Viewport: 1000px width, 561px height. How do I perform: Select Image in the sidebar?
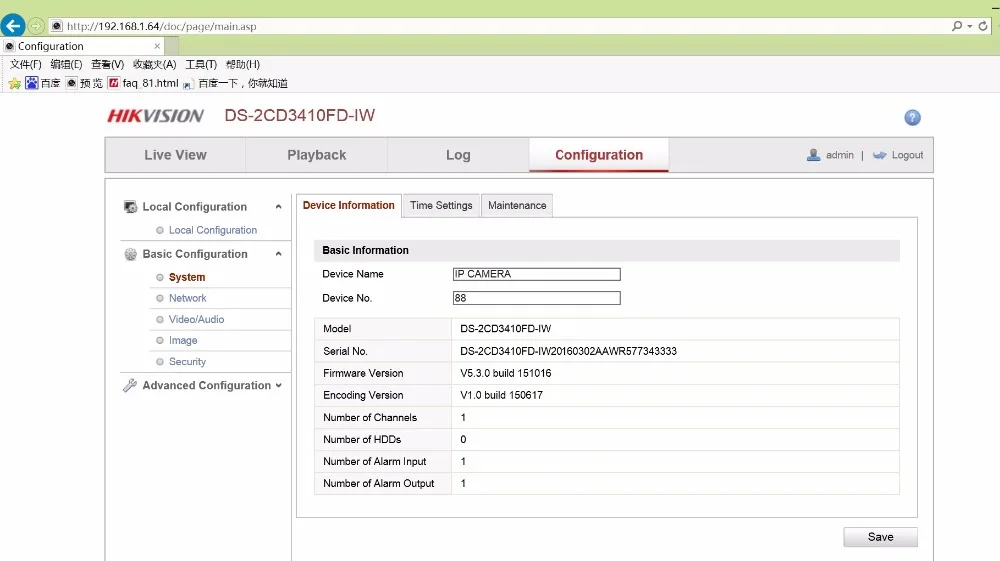click(x=183, y=340)
